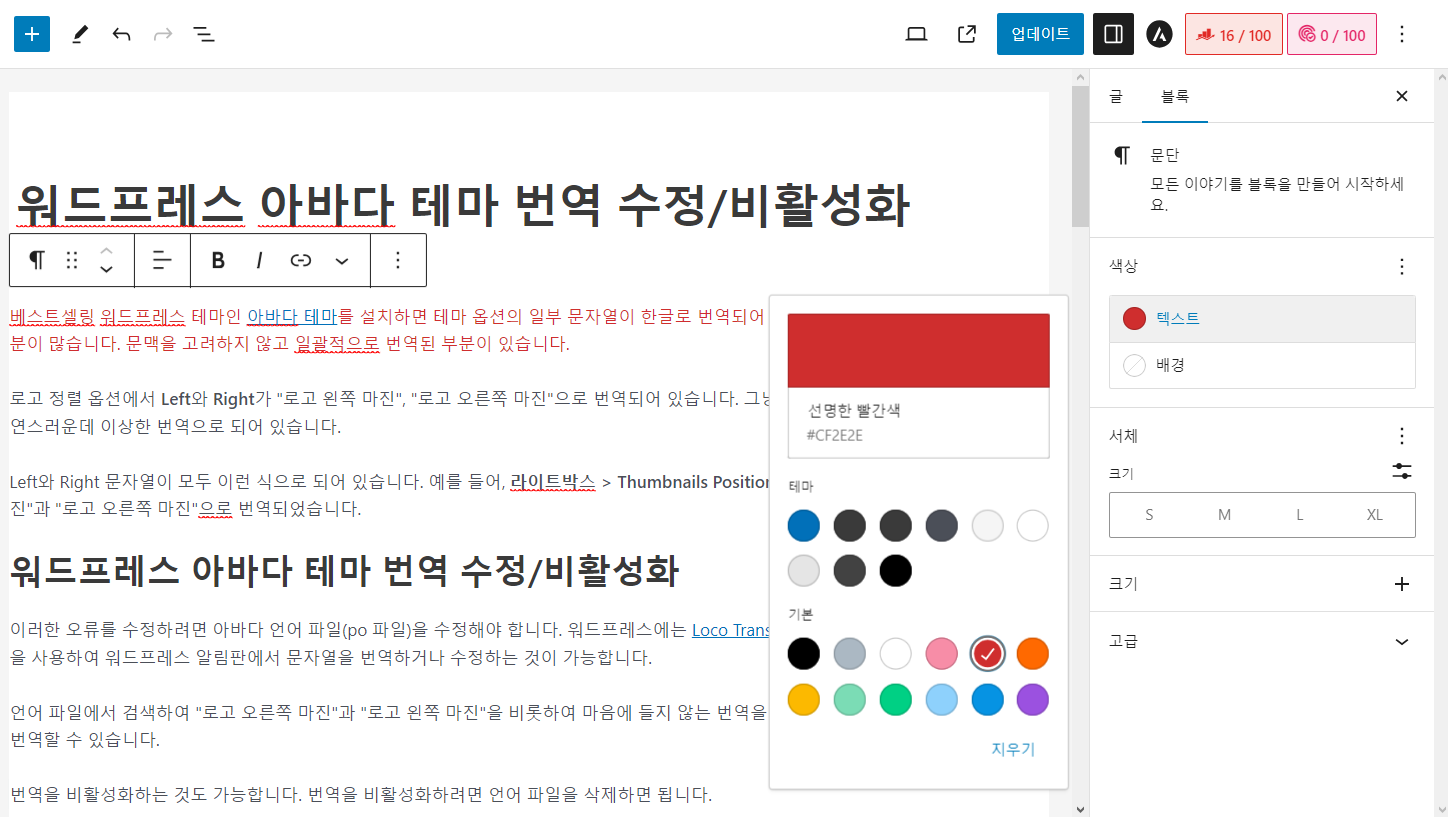Toggle custom font size controls icon
Screen dimensions: 1448x817
[1402, 472]
